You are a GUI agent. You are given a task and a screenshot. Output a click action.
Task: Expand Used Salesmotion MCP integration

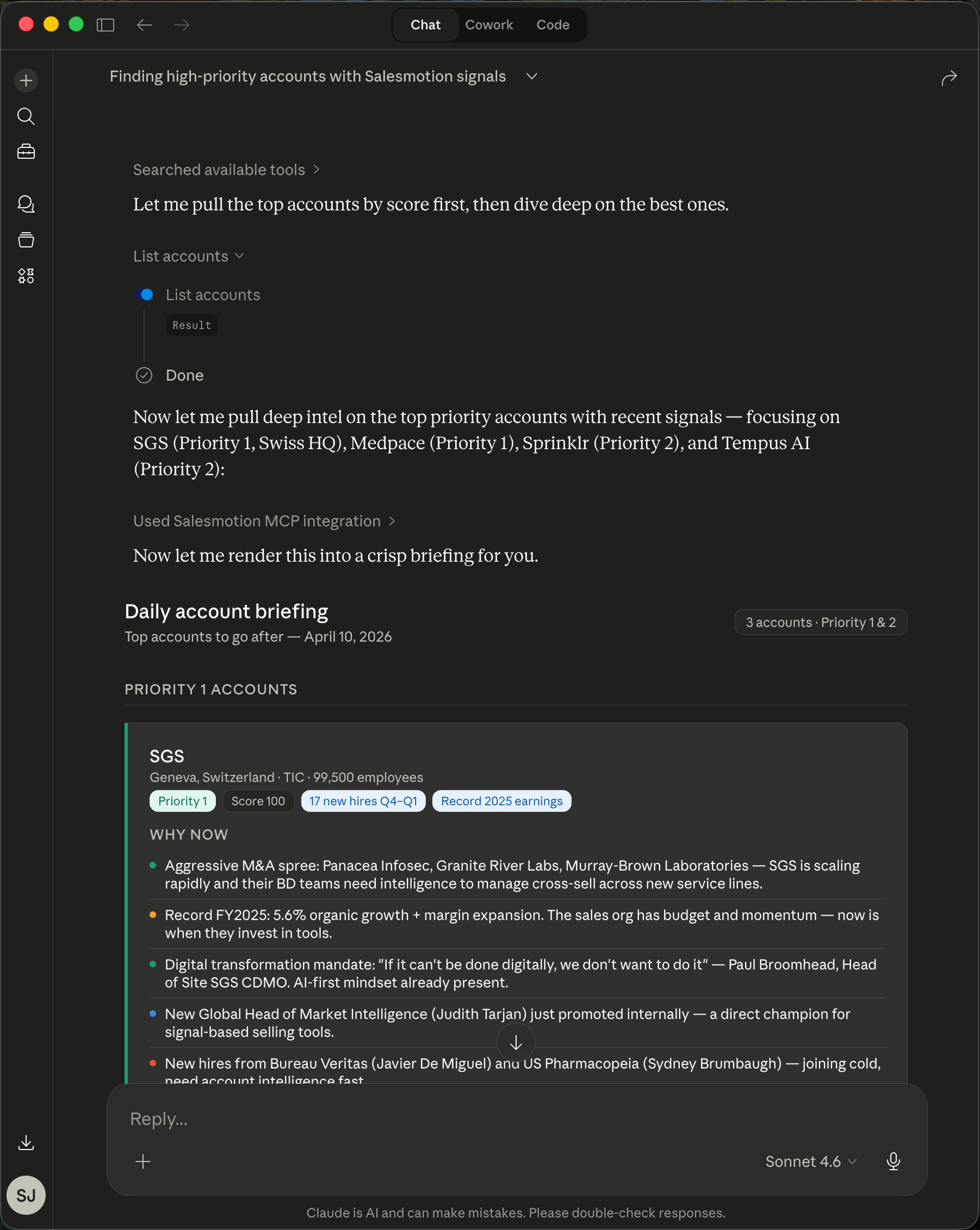pos(264,521)
